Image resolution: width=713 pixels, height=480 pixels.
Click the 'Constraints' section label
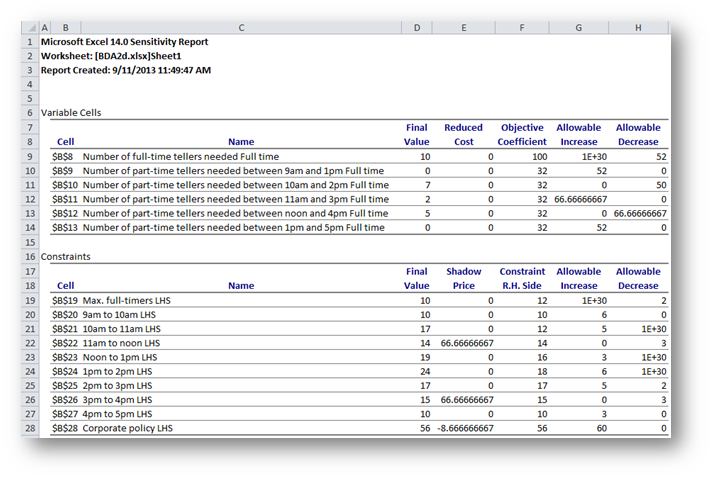pos(65,256)
